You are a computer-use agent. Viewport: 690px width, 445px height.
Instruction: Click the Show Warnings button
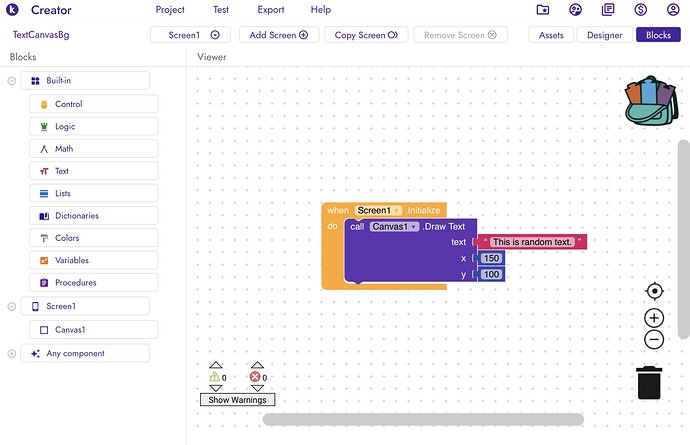tap(238, 400)
